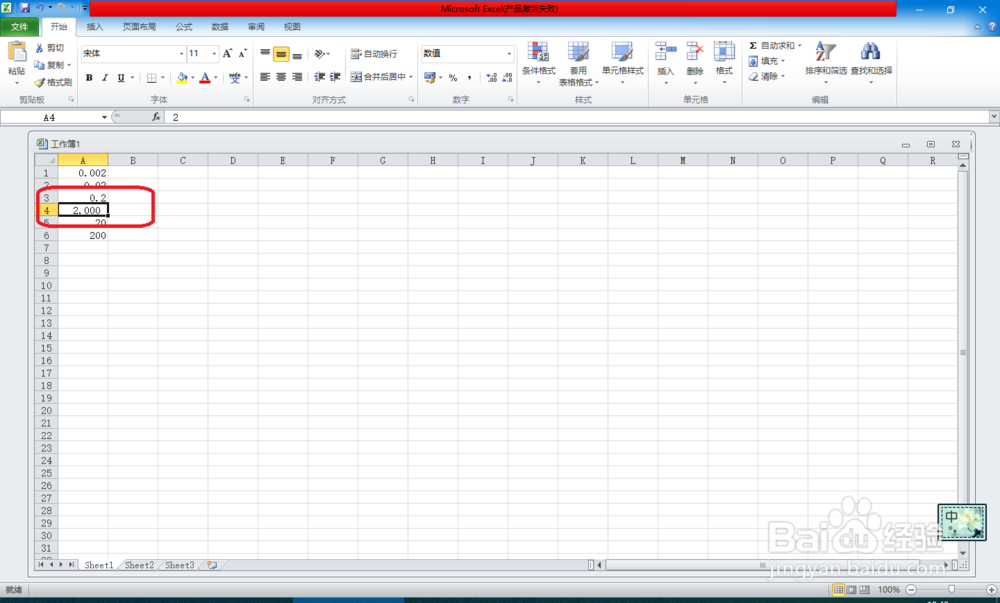
Task: Switch to the Insert tab
Action: pyautogui.click(x=95, y=27)
